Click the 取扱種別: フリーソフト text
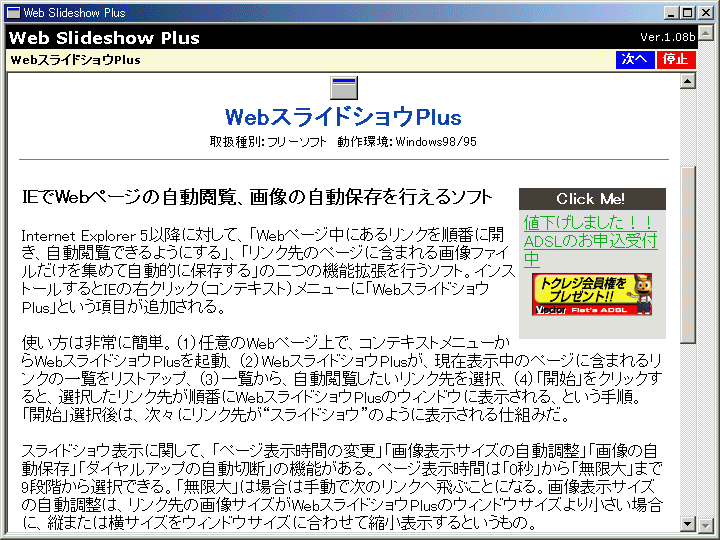The image size is (720, 540). point(268,141)
